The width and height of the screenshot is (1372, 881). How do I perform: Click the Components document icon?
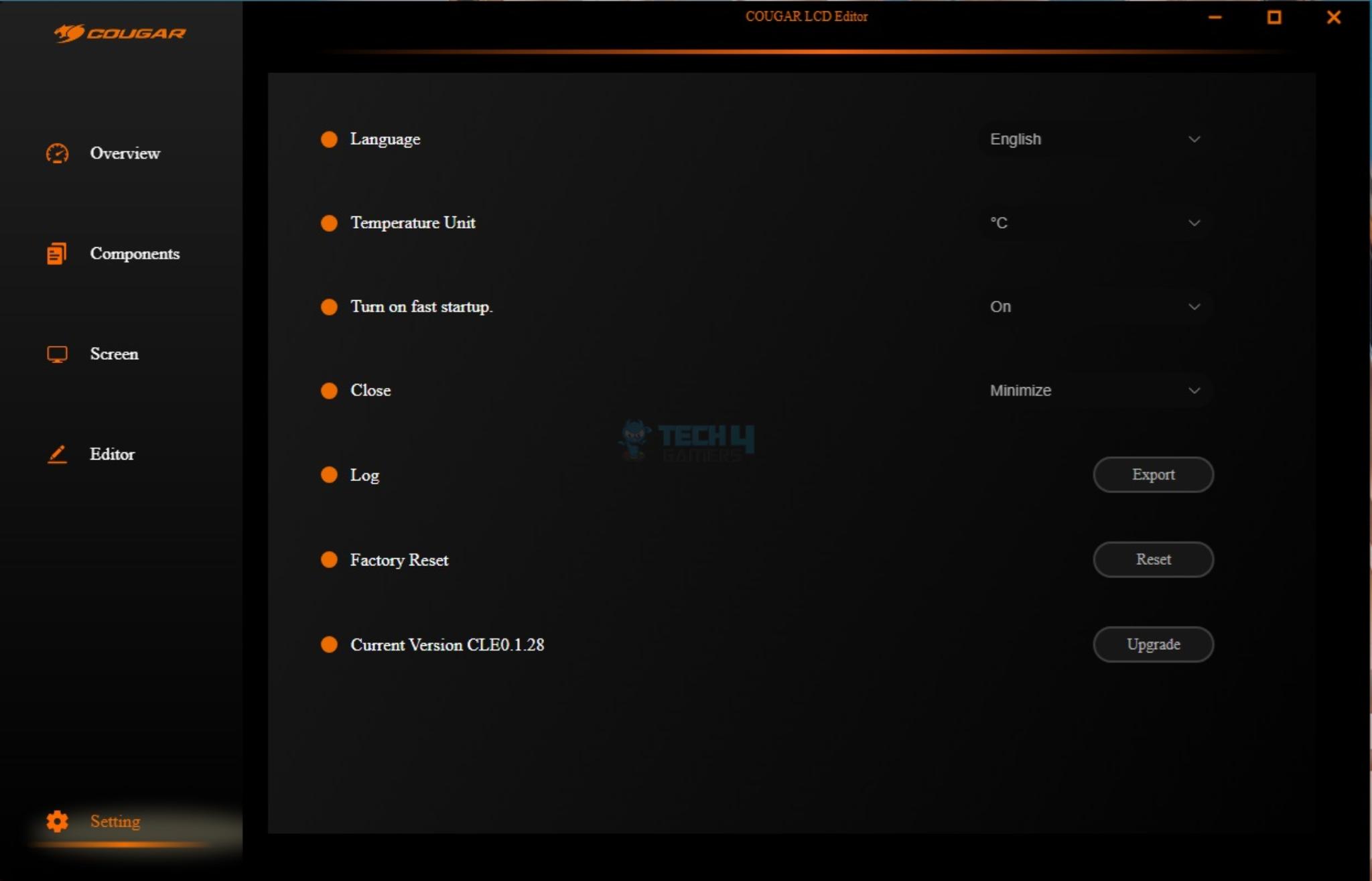point(56,254)
